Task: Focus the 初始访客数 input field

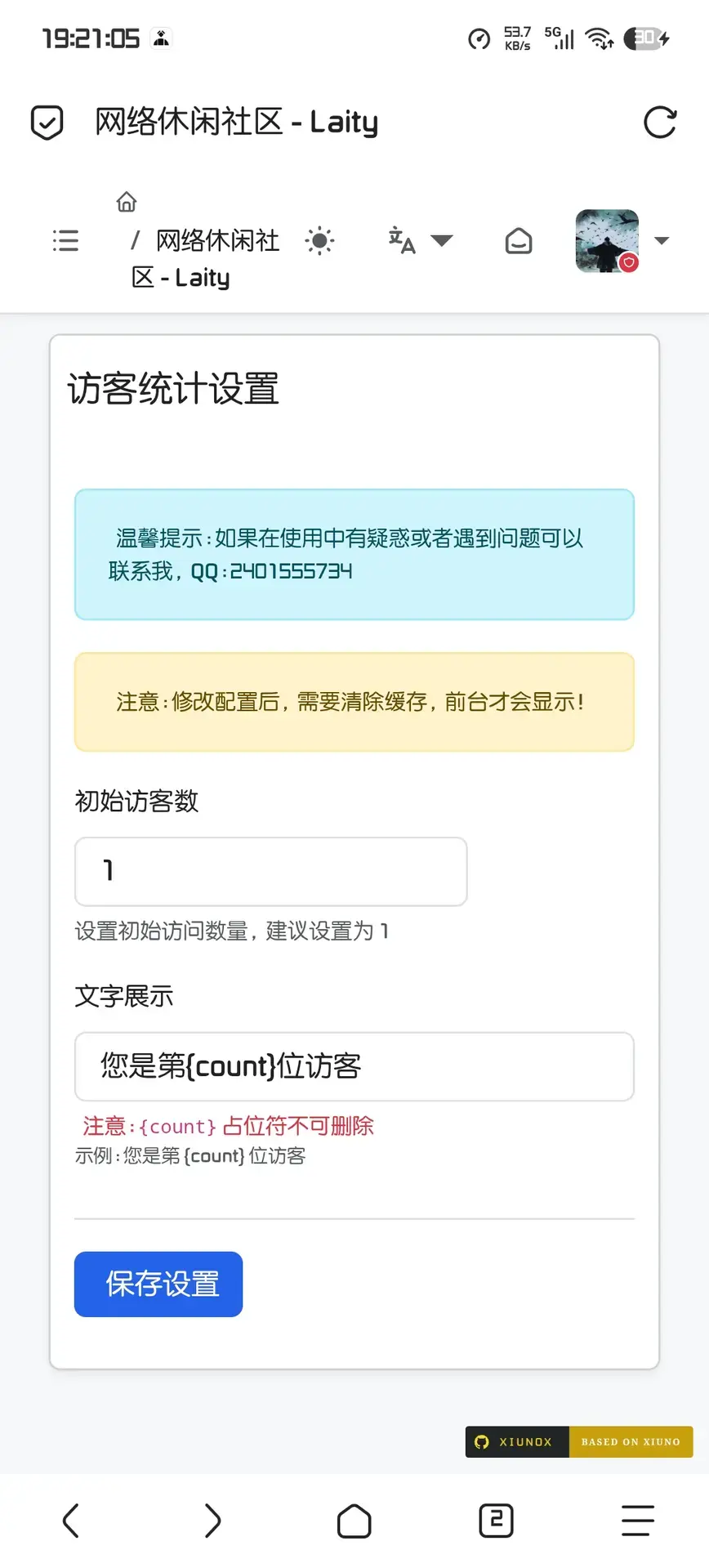Action: tap(270, 871)
